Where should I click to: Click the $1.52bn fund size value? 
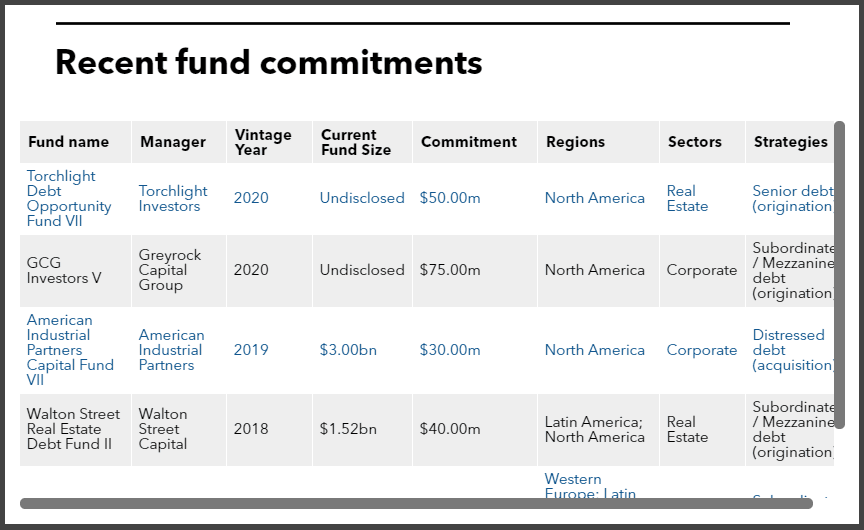click(x=348, y=429)
